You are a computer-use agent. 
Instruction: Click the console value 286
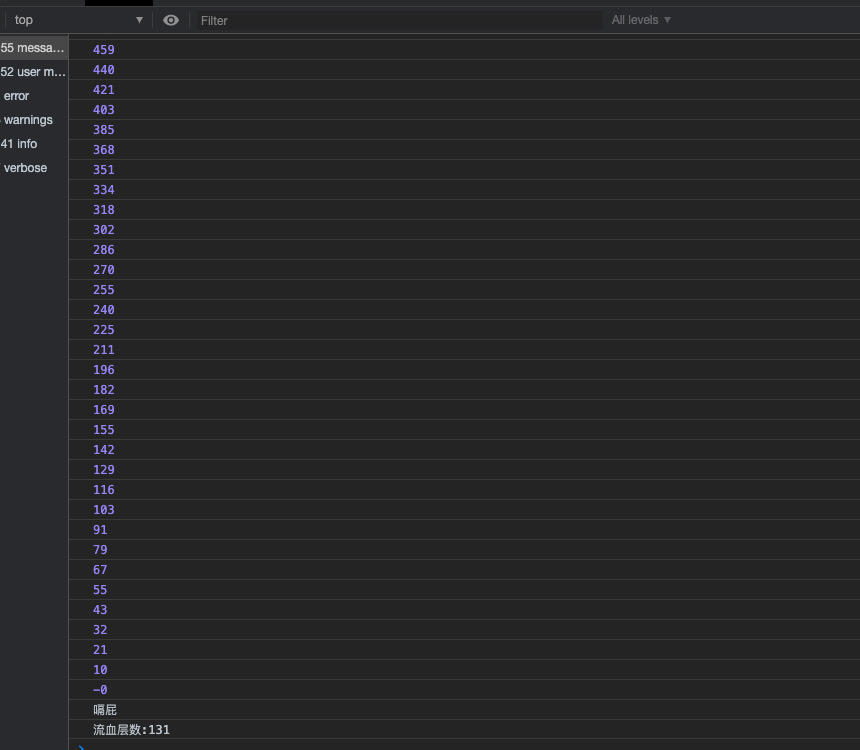pyautogui.click(x=104, y=250)
